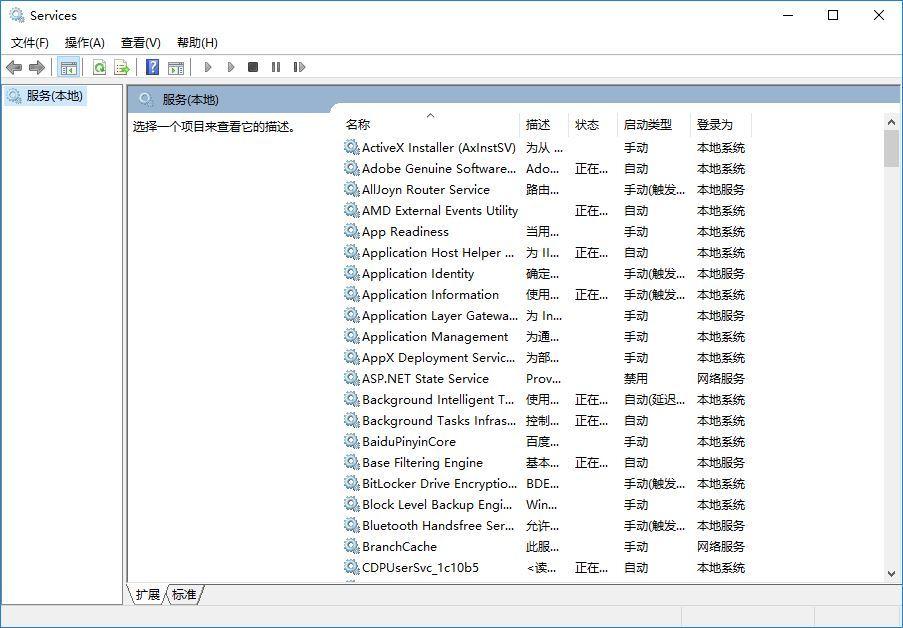The width and height of the screenshot is (903, 628).
Task: Click 当用... description of App Readiness
Action: click(542, 232)
